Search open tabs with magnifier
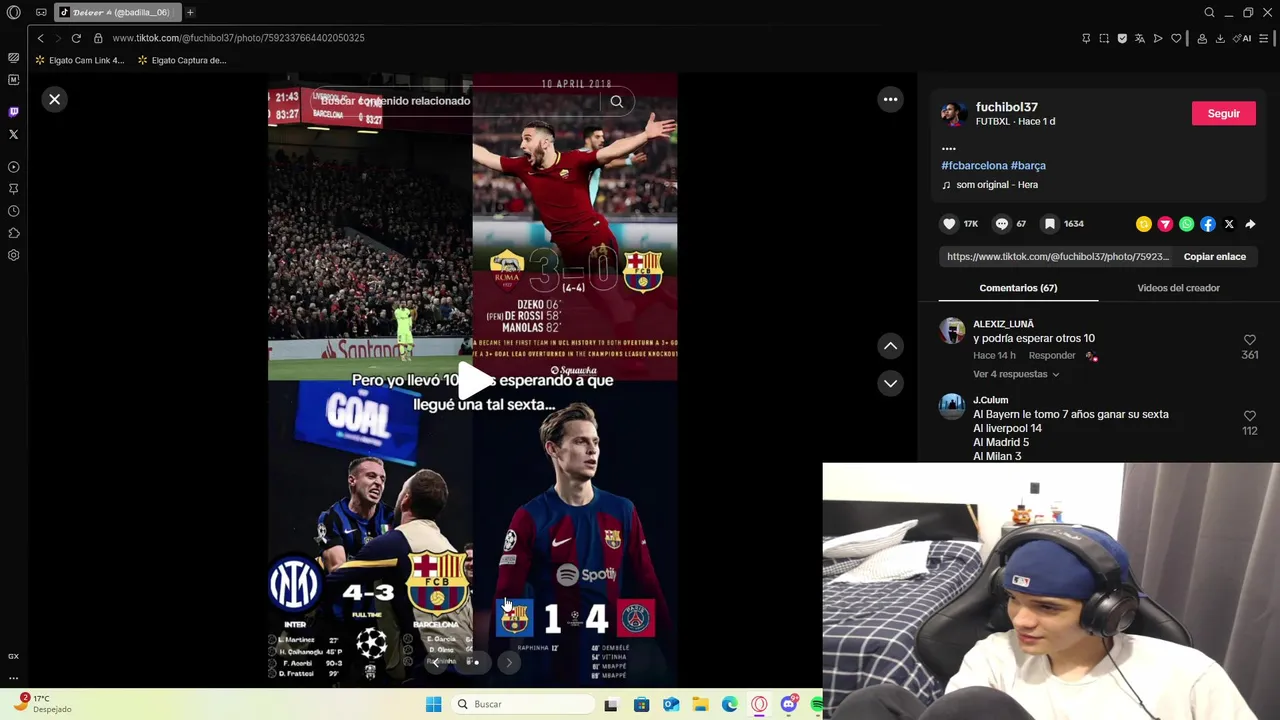1280x720 pixels. coord(1209,12)
